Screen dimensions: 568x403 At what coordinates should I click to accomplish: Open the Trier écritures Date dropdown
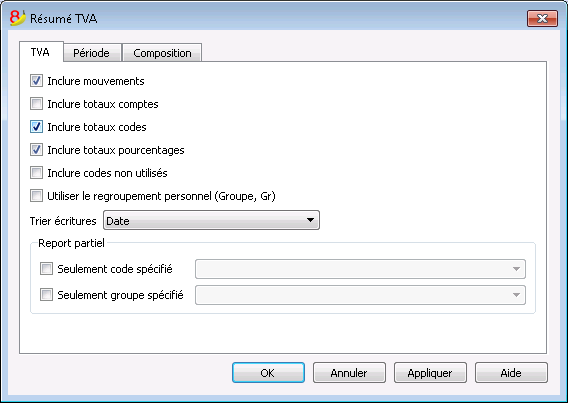211,220
